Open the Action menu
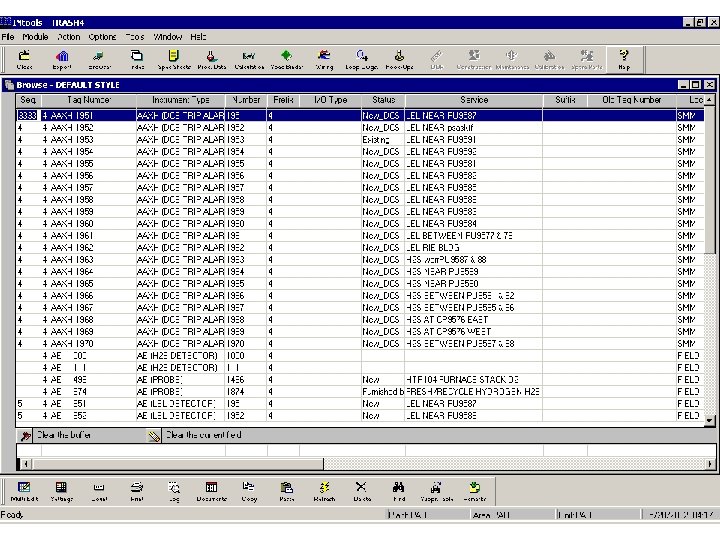 tap(68, 37)
